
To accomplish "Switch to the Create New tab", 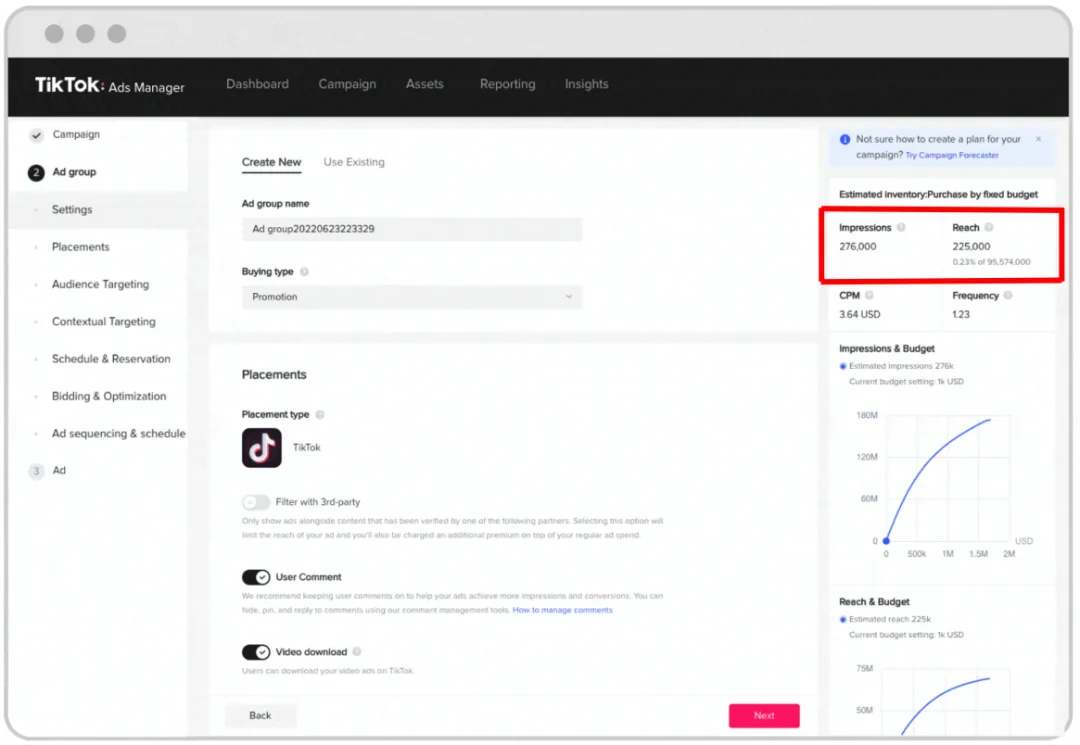I will [271, 162].
